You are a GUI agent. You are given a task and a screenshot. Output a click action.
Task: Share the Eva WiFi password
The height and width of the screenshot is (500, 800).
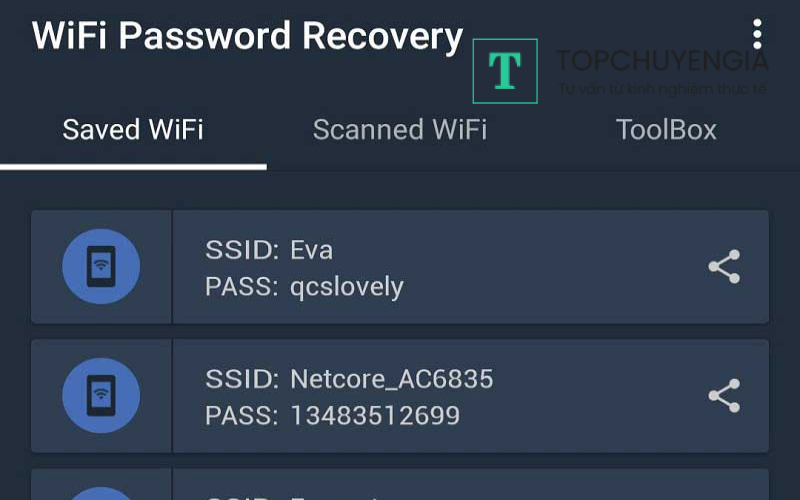(x=724, y=267)
